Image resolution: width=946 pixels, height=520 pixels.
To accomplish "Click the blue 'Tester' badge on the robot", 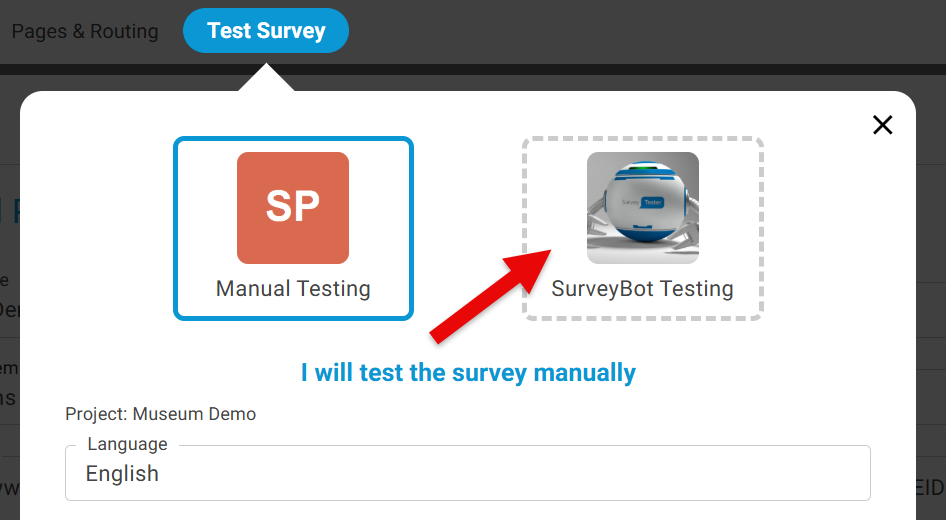I will (652, 201).
